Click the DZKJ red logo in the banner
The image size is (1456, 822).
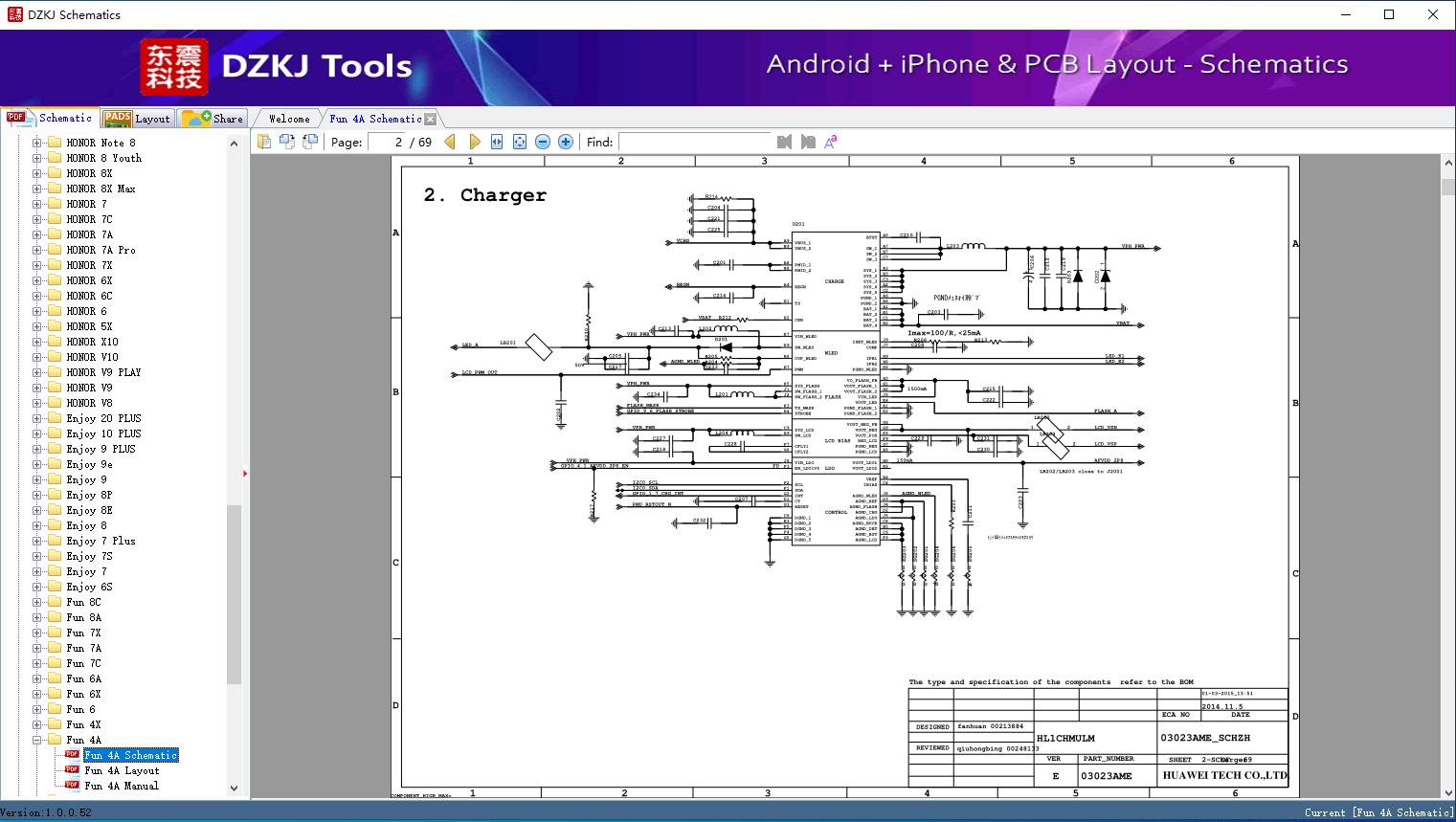coord(174,67)
